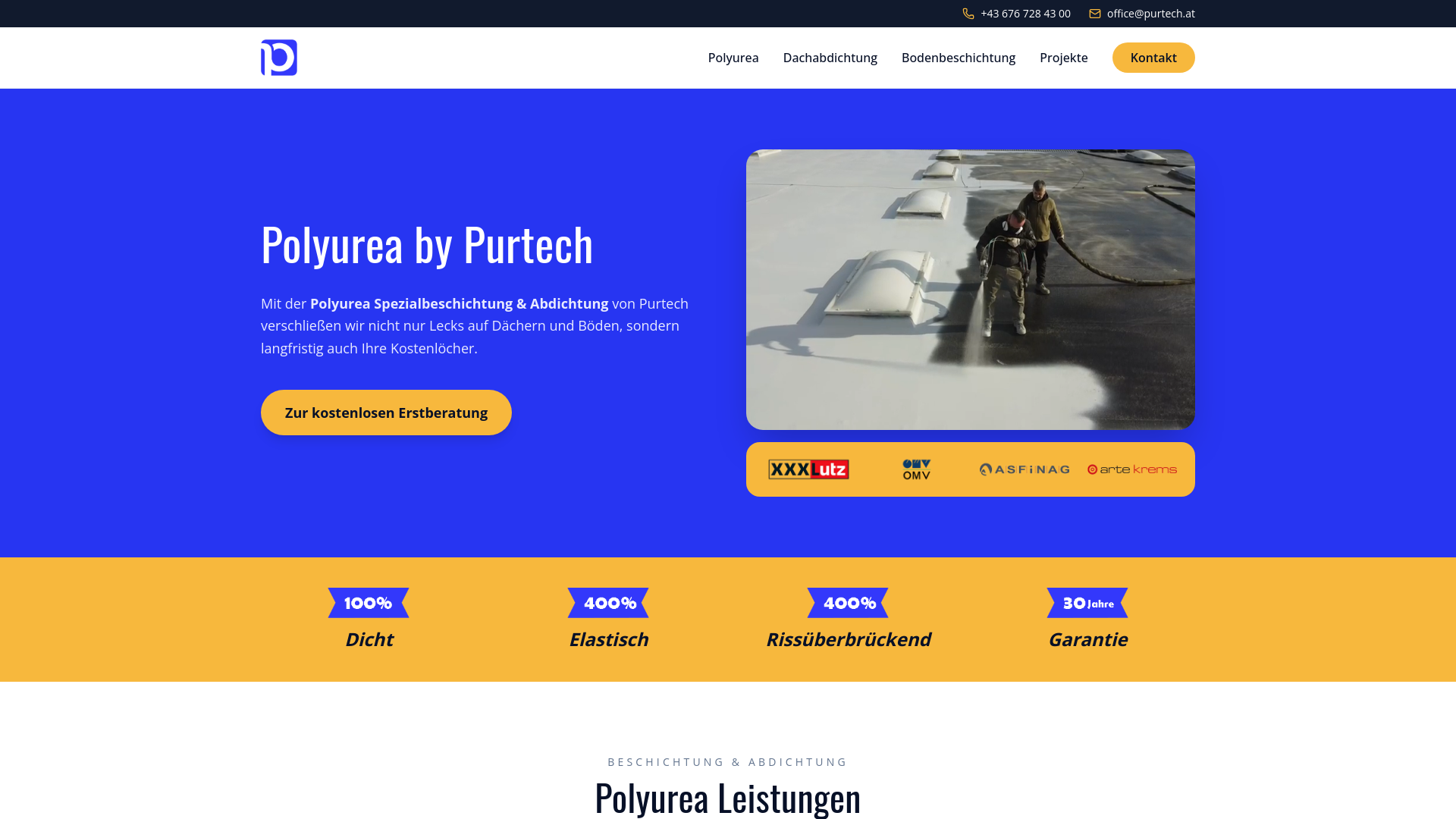Screen dimensions: 1456x819
Task: Click the Kontakt button
Action: (1153, 58)
